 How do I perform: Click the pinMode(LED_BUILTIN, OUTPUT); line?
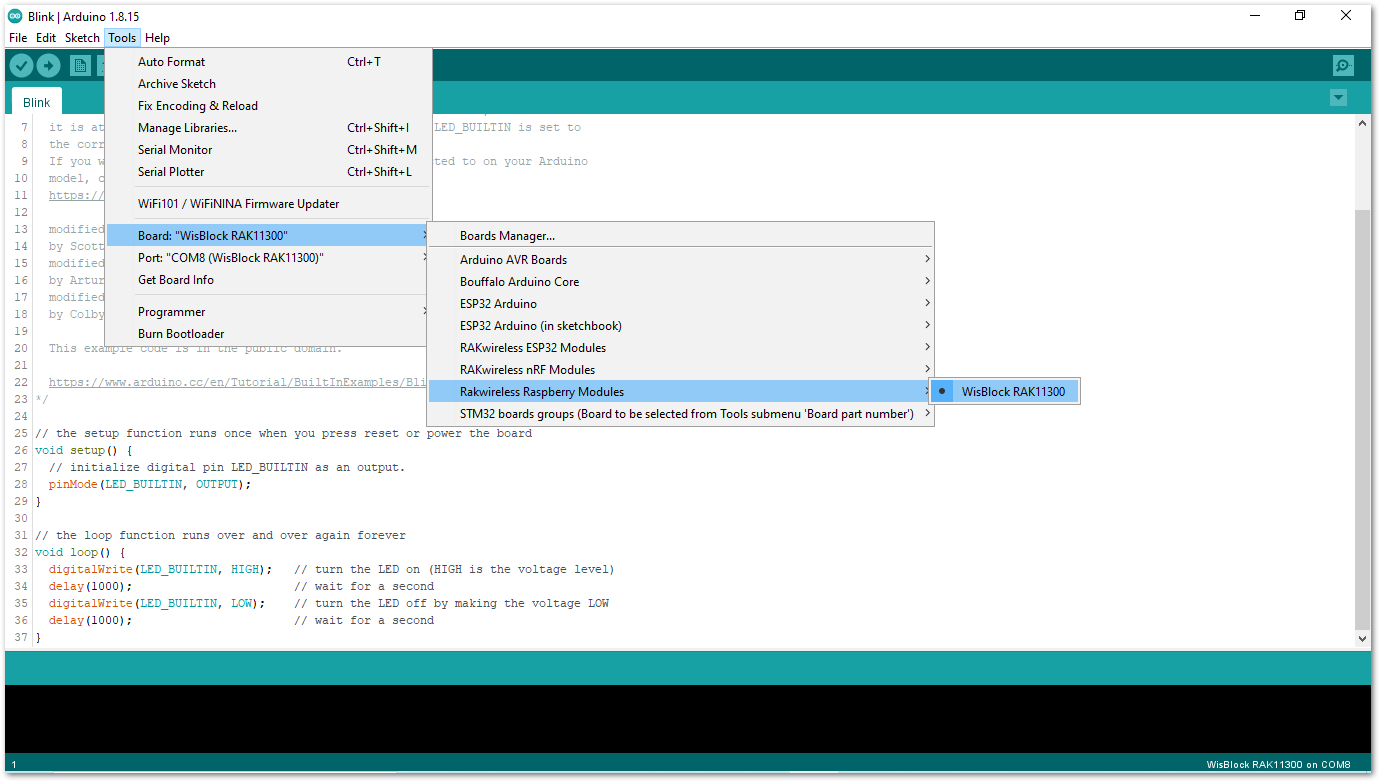click(x=150, y=484)
